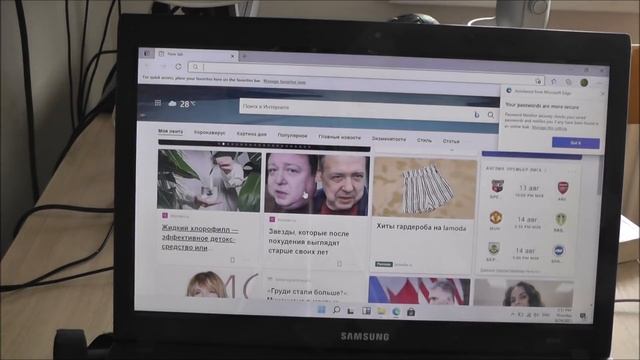Open the password icon in address bar

point(538,81)
